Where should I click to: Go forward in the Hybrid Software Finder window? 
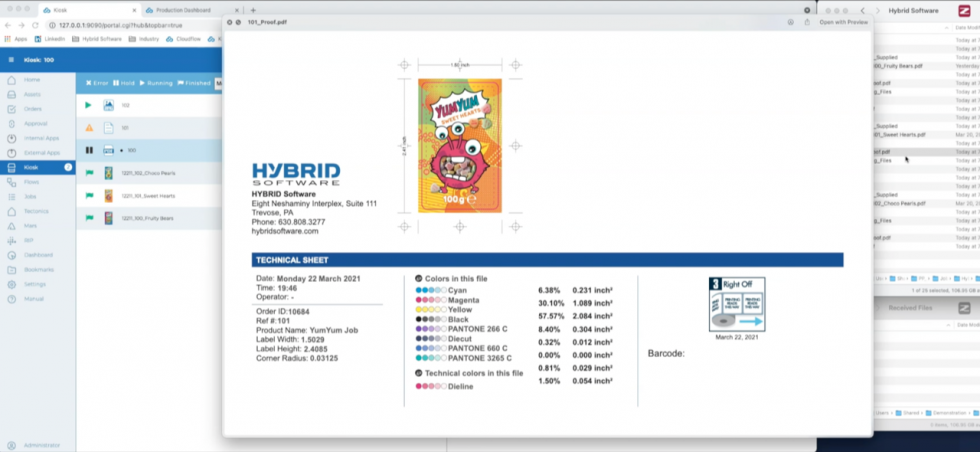click(x=878, y=11)
